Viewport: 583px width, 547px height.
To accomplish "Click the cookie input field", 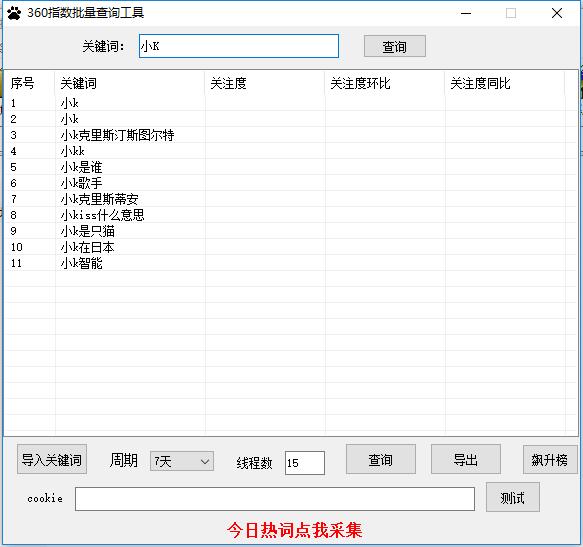I will 275,499.
